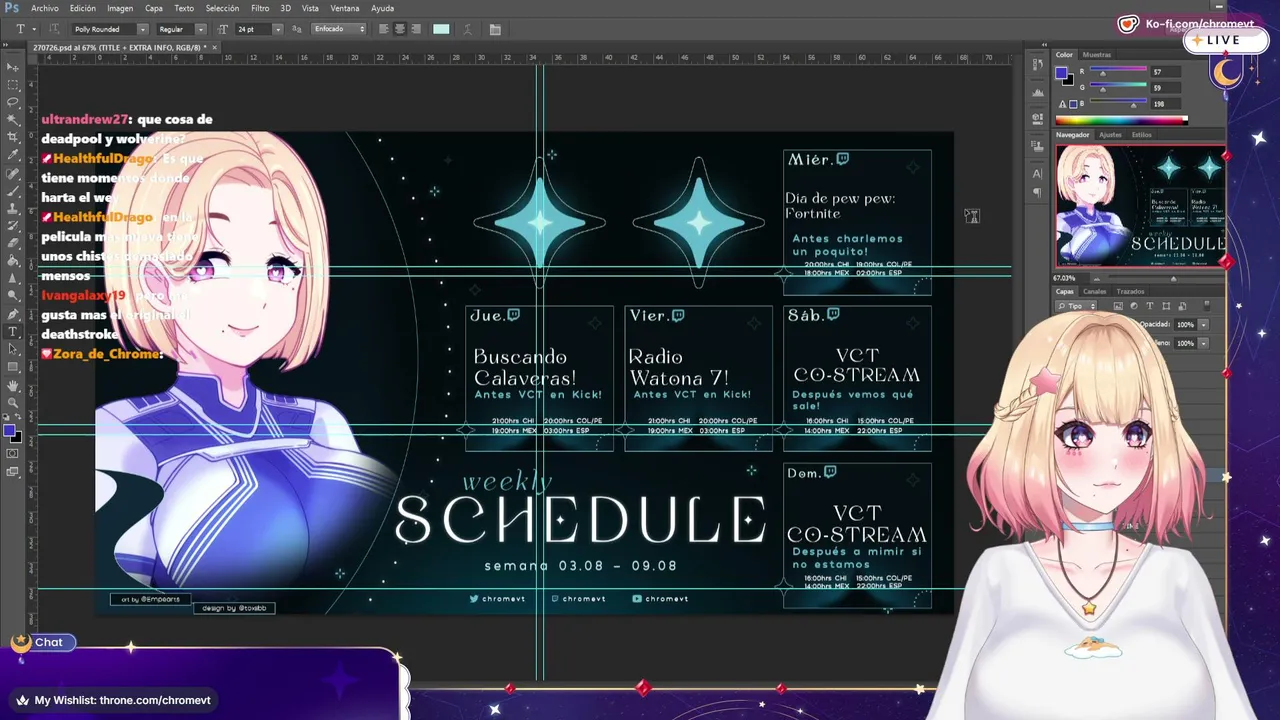1280x720 pixels.
Task: Open the Character panel icon in dock
Action: [x=1037, y=173]
